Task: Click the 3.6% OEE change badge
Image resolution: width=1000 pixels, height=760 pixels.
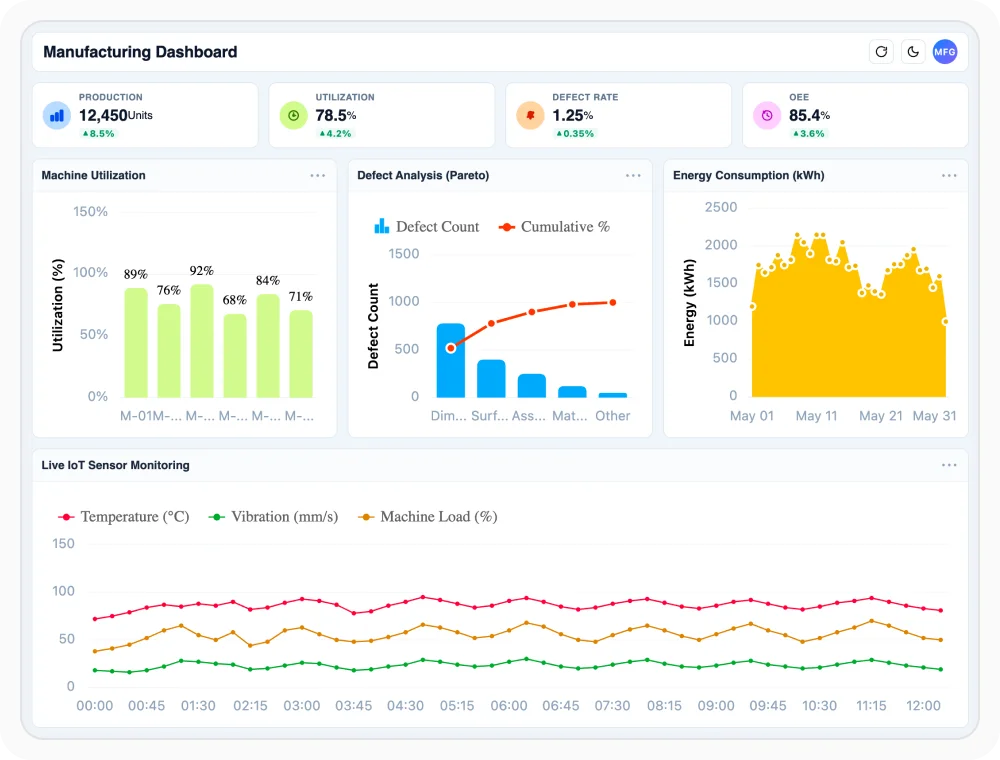Action: click(x=808, y=133)
